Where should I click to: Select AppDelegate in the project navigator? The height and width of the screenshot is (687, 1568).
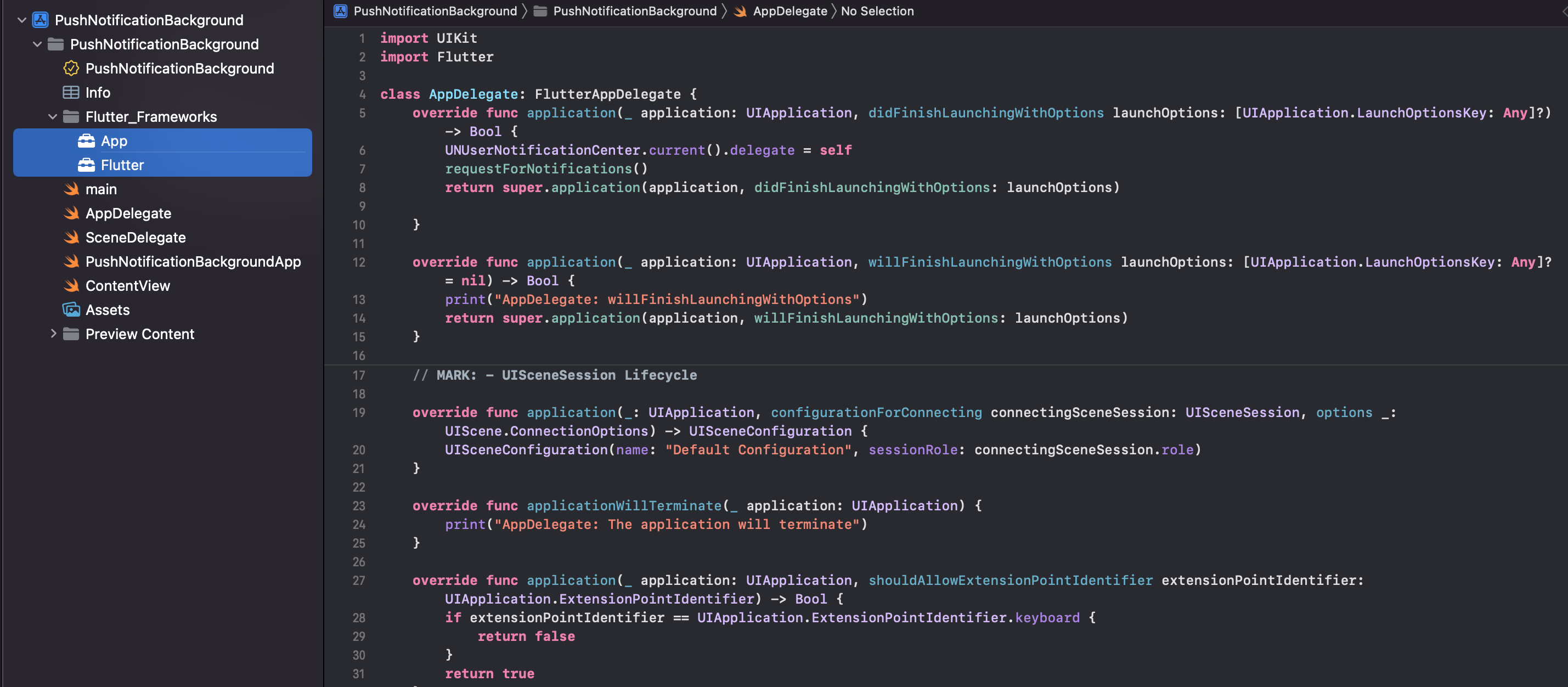[128, 213]
